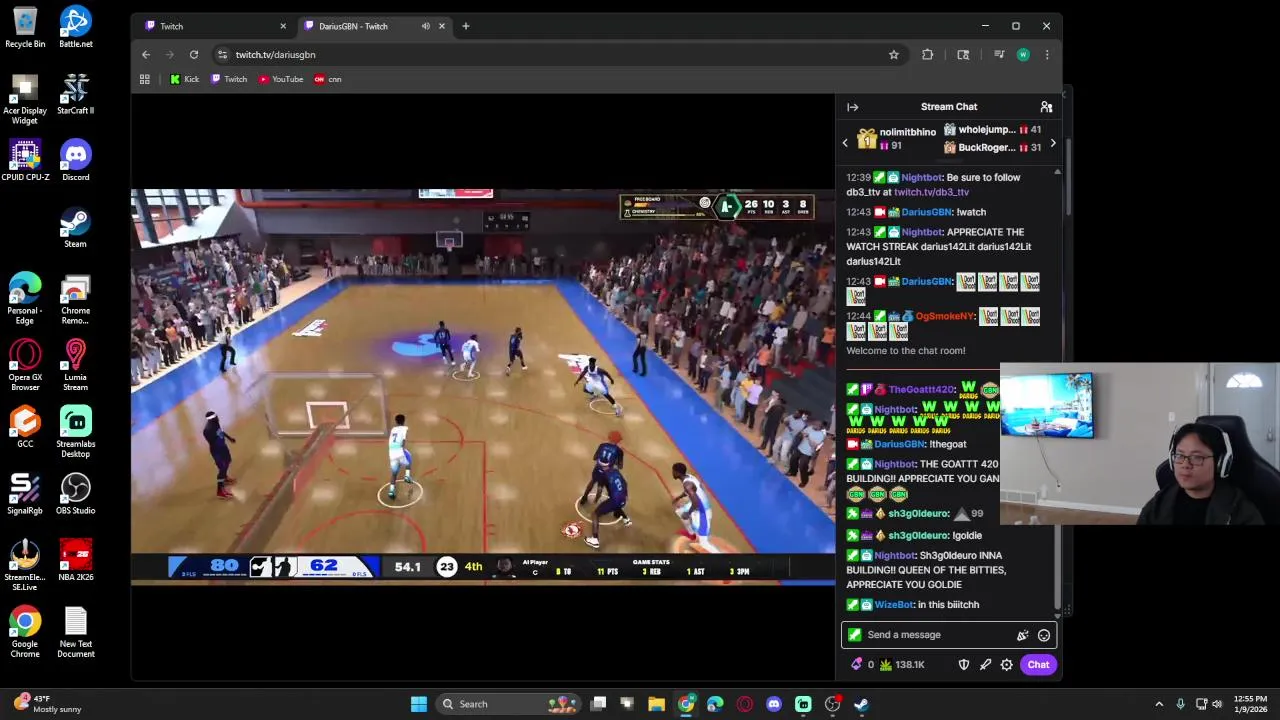Open the Chrome side panel icon
1280x720 pixels.
click(x=963, y=55)
